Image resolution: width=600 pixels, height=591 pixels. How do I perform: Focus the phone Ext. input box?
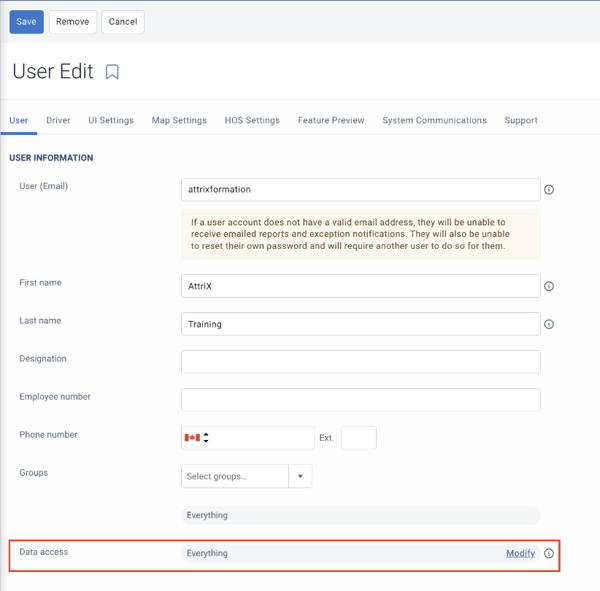(359, 438)
